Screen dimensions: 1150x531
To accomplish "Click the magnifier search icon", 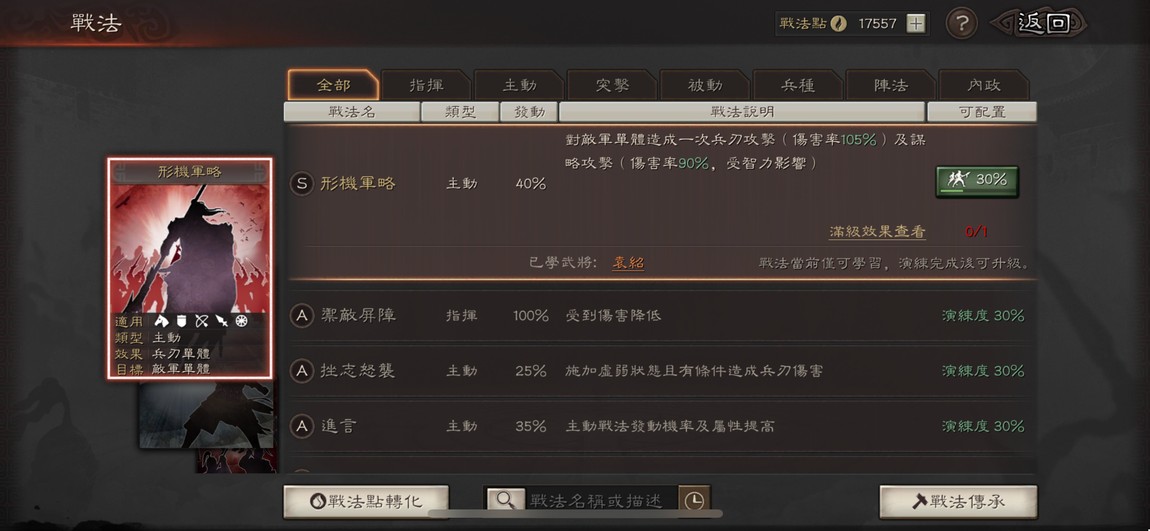I will (505, 500).
